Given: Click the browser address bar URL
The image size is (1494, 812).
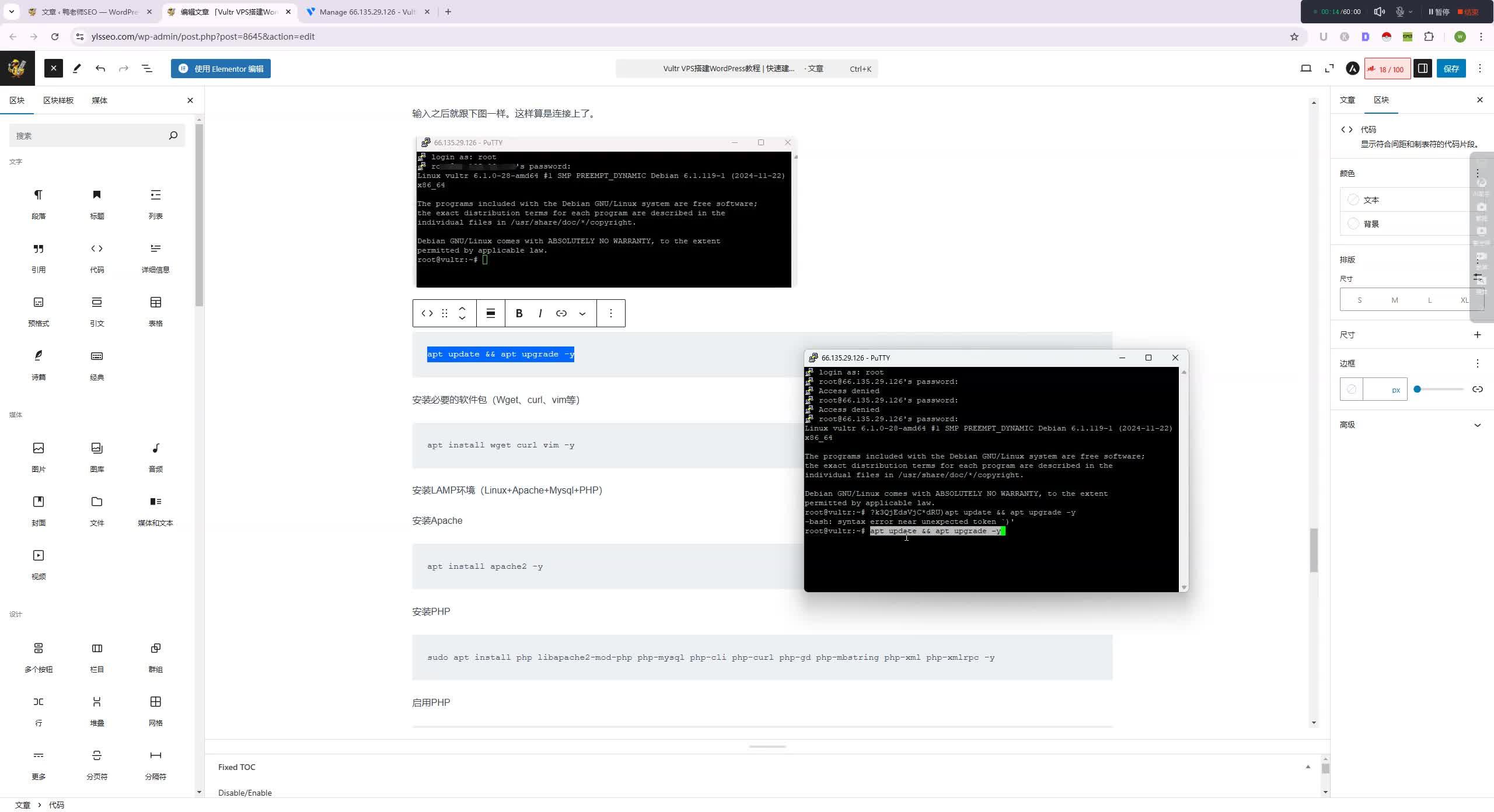Looking at the screenshot, I should tap(203, 36).
